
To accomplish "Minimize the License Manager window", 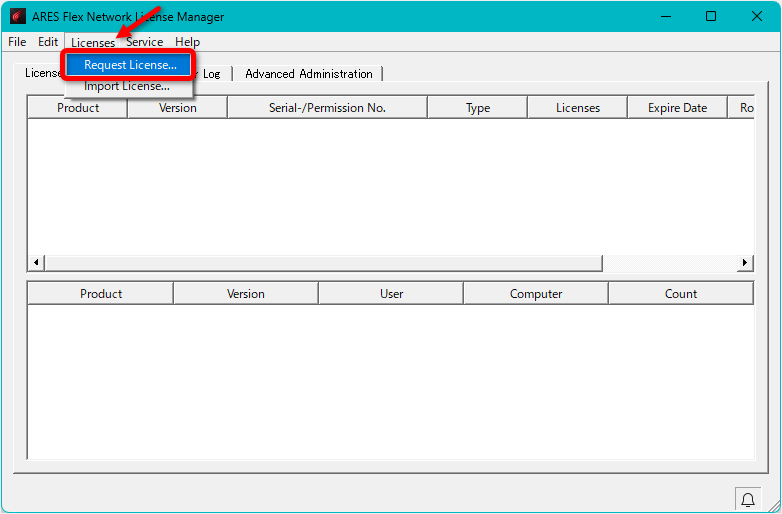I will click(x=666, y=16).
